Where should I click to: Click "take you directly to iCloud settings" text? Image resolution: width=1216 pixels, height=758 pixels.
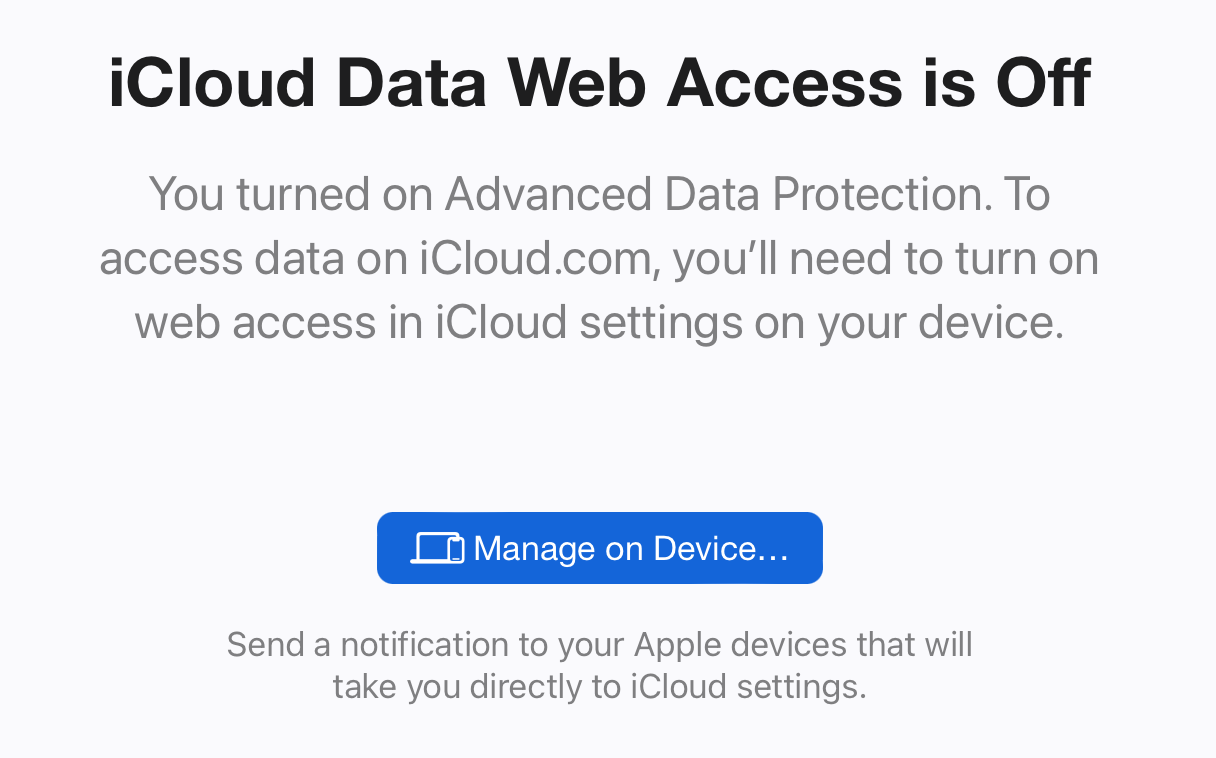[x=599, y=688]
